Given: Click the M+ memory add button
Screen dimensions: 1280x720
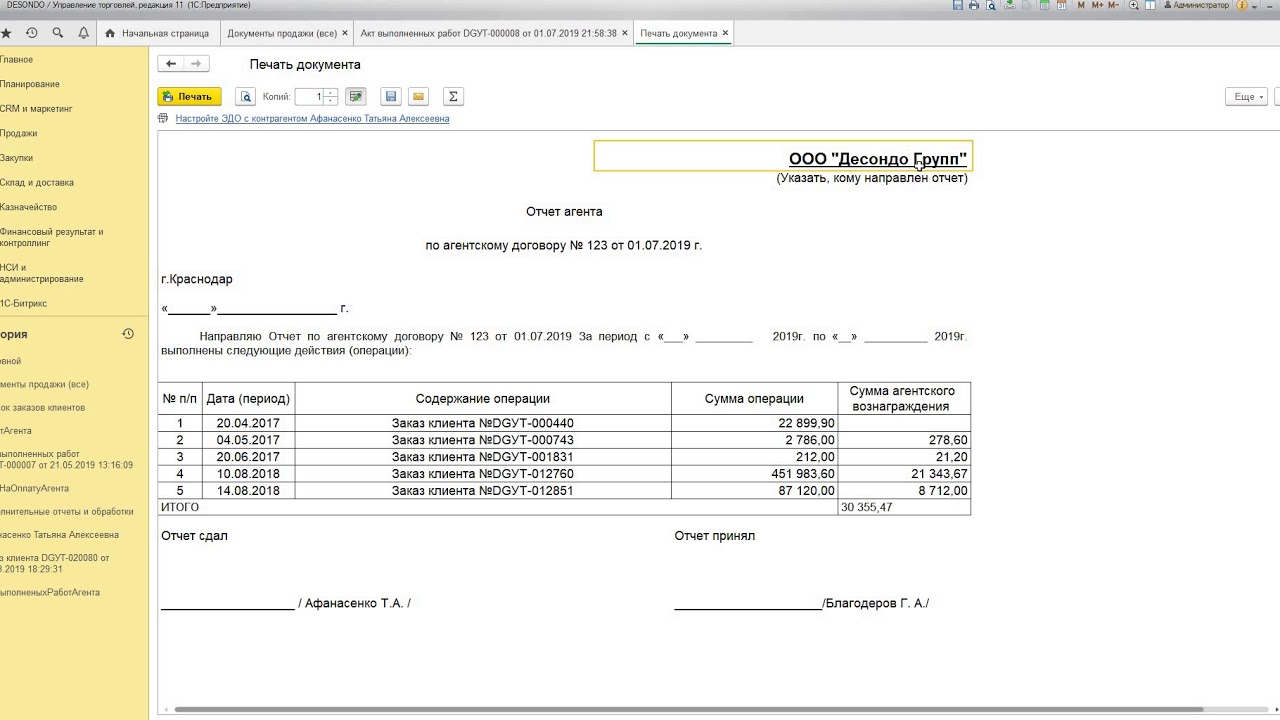Looking at the screenshot, I should click(1097, 5).
